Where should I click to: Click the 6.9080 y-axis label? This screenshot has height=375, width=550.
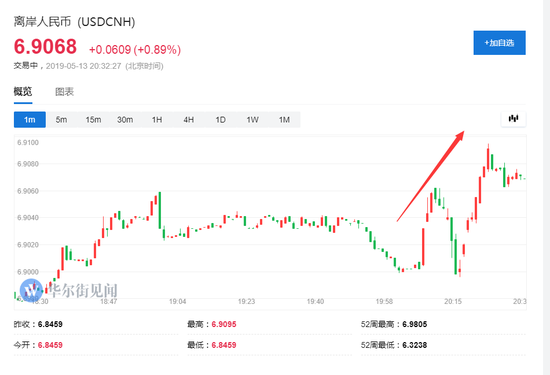click(28, 164)
